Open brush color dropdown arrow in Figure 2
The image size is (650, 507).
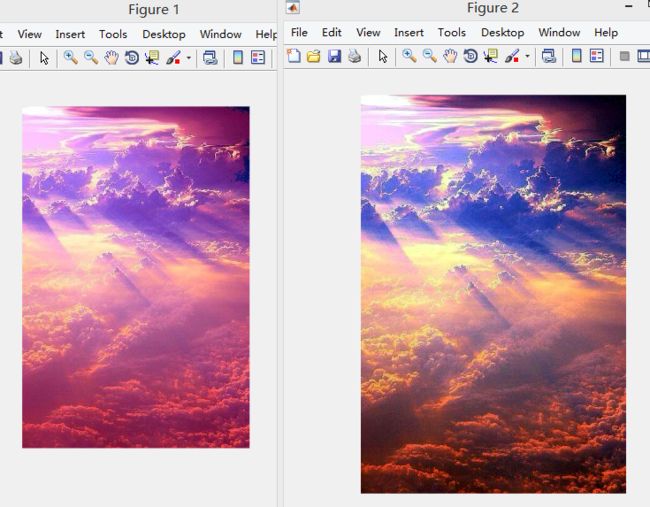coord(527,56)
